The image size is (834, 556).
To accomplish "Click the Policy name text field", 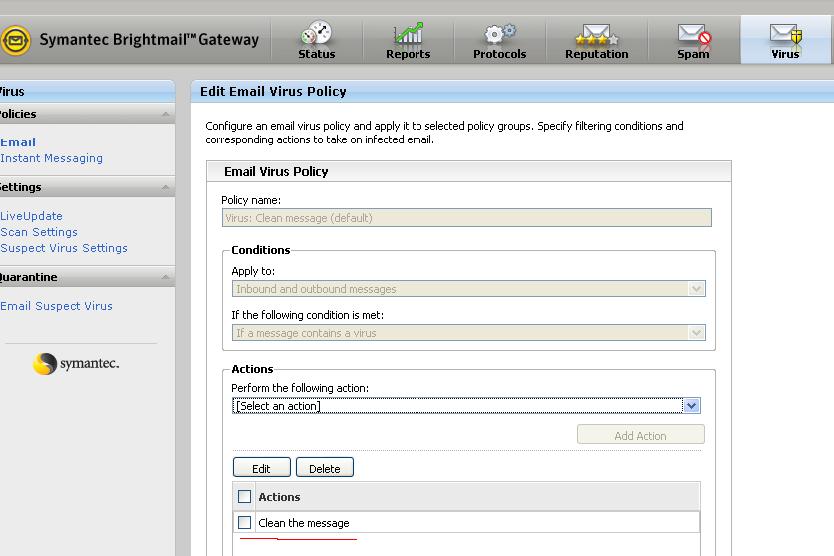I will [x=466, y=218].
